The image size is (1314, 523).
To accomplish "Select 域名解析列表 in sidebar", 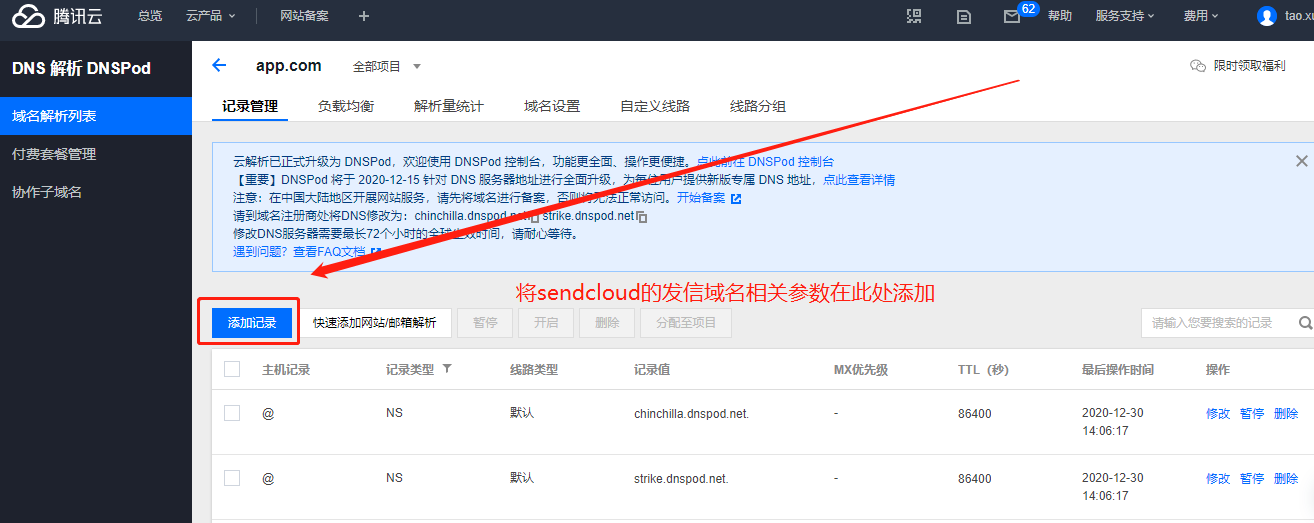I will 96,116.
